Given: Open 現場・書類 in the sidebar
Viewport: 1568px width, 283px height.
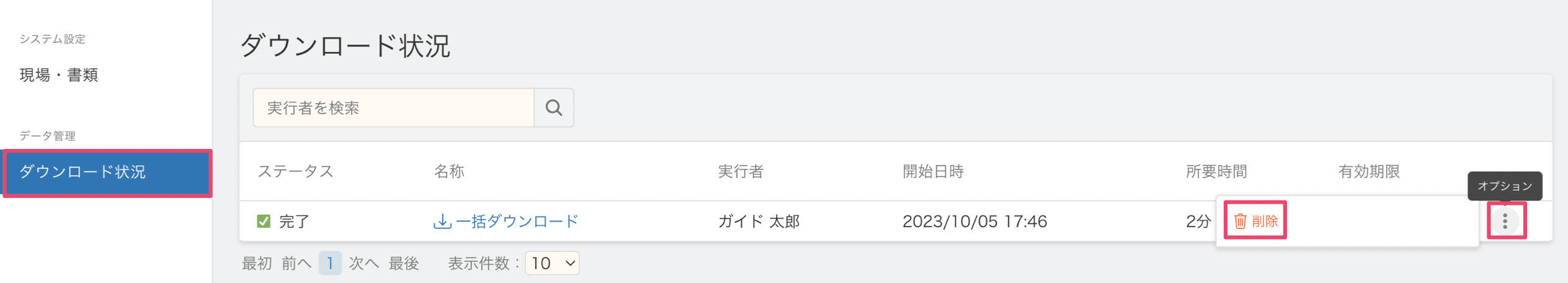Looking at the screenshot, I should 59,75.
